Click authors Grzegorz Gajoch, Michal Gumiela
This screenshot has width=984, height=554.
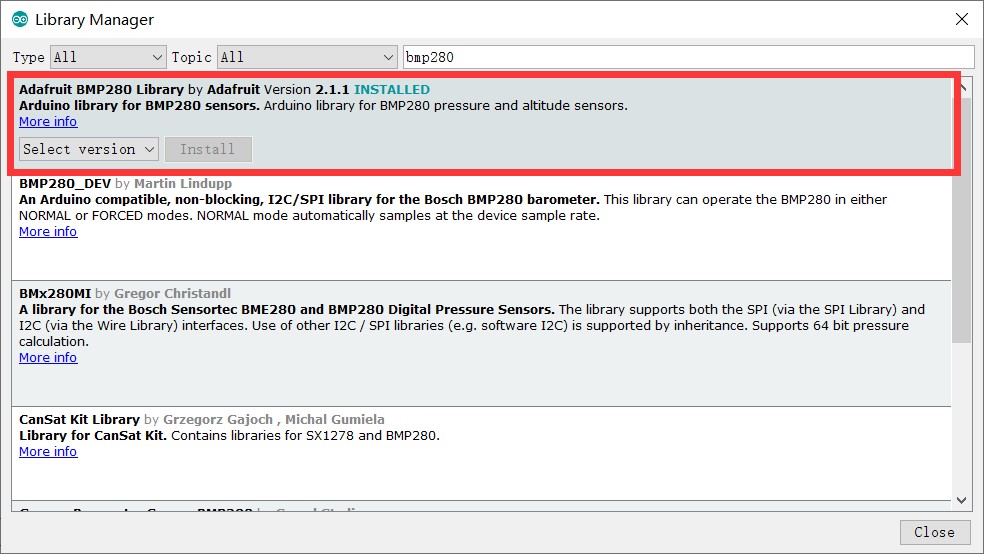pos(274,420)
